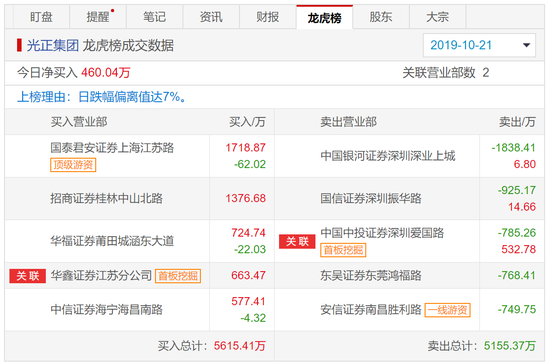Select 华福证券莆田城涵东大道 buyer row
Image resolution: width=550 pixels, height=363 pixels.
pos(140,241)
